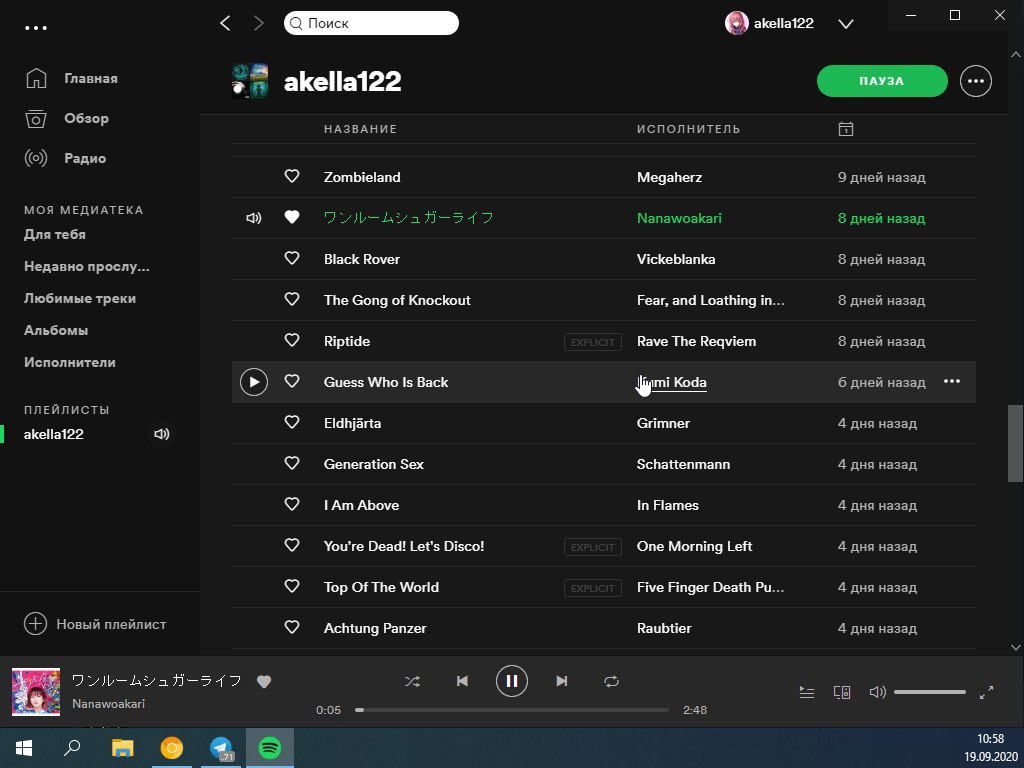
Task: Open Raubtier artist link
Action: pyautogui.click(x=664, y=628)
